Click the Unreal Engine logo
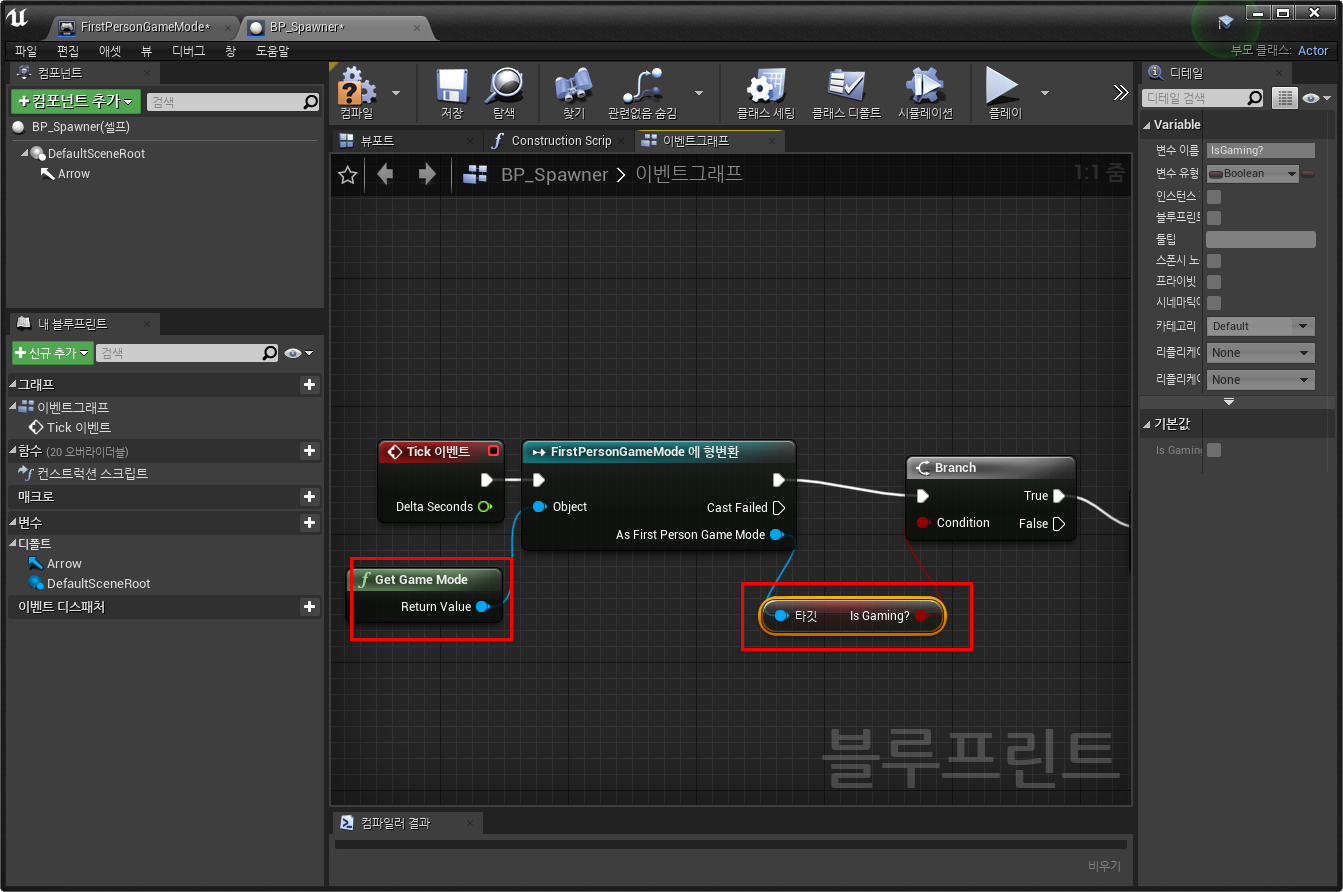The image size is (1343, 892). [x=17, y=18]
